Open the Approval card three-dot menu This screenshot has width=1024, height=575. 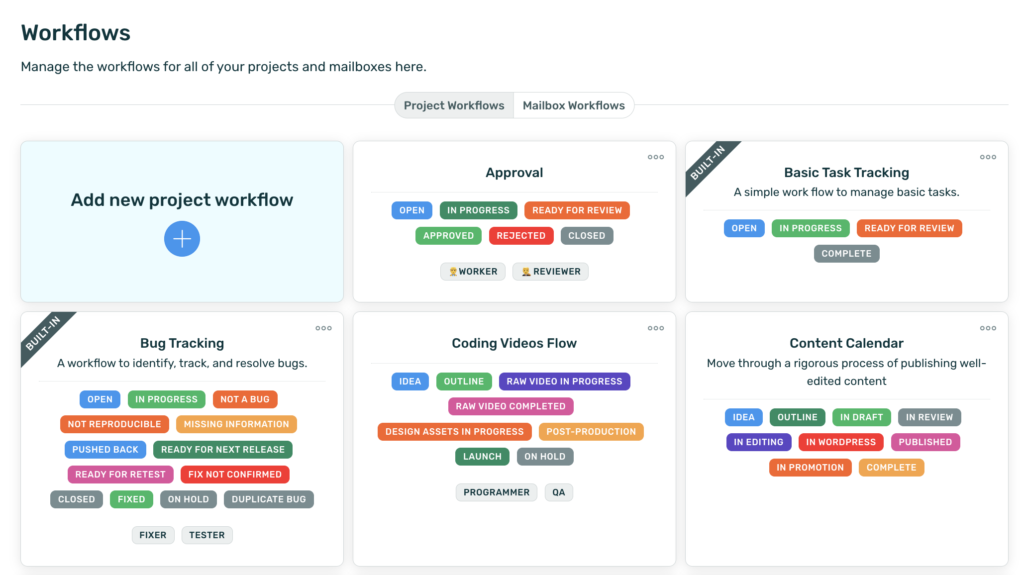[656, 157]
